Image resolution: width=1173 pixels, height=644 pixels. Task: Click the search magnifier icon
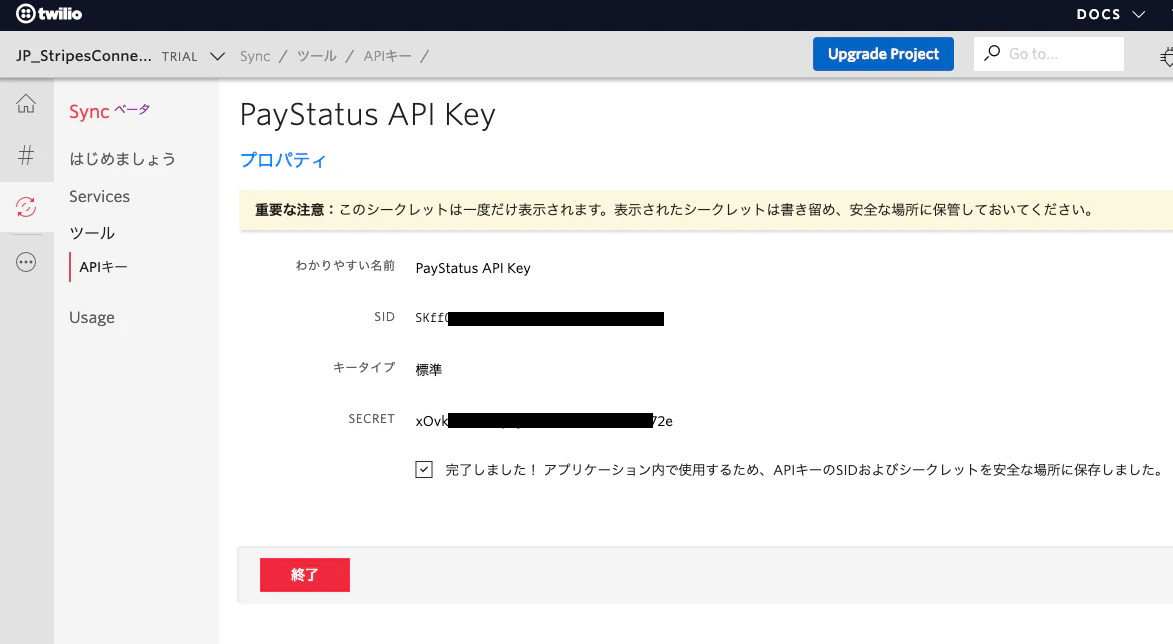[992, 53]
